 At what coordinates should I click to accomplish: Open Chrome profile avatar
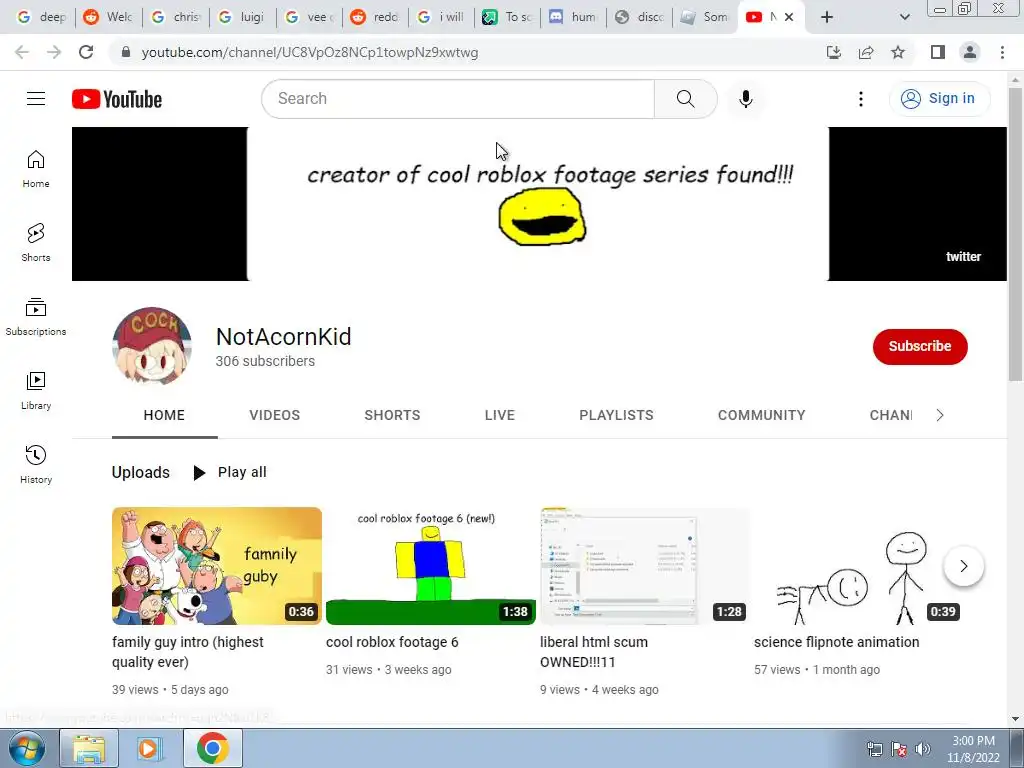[x=970, y=52]
